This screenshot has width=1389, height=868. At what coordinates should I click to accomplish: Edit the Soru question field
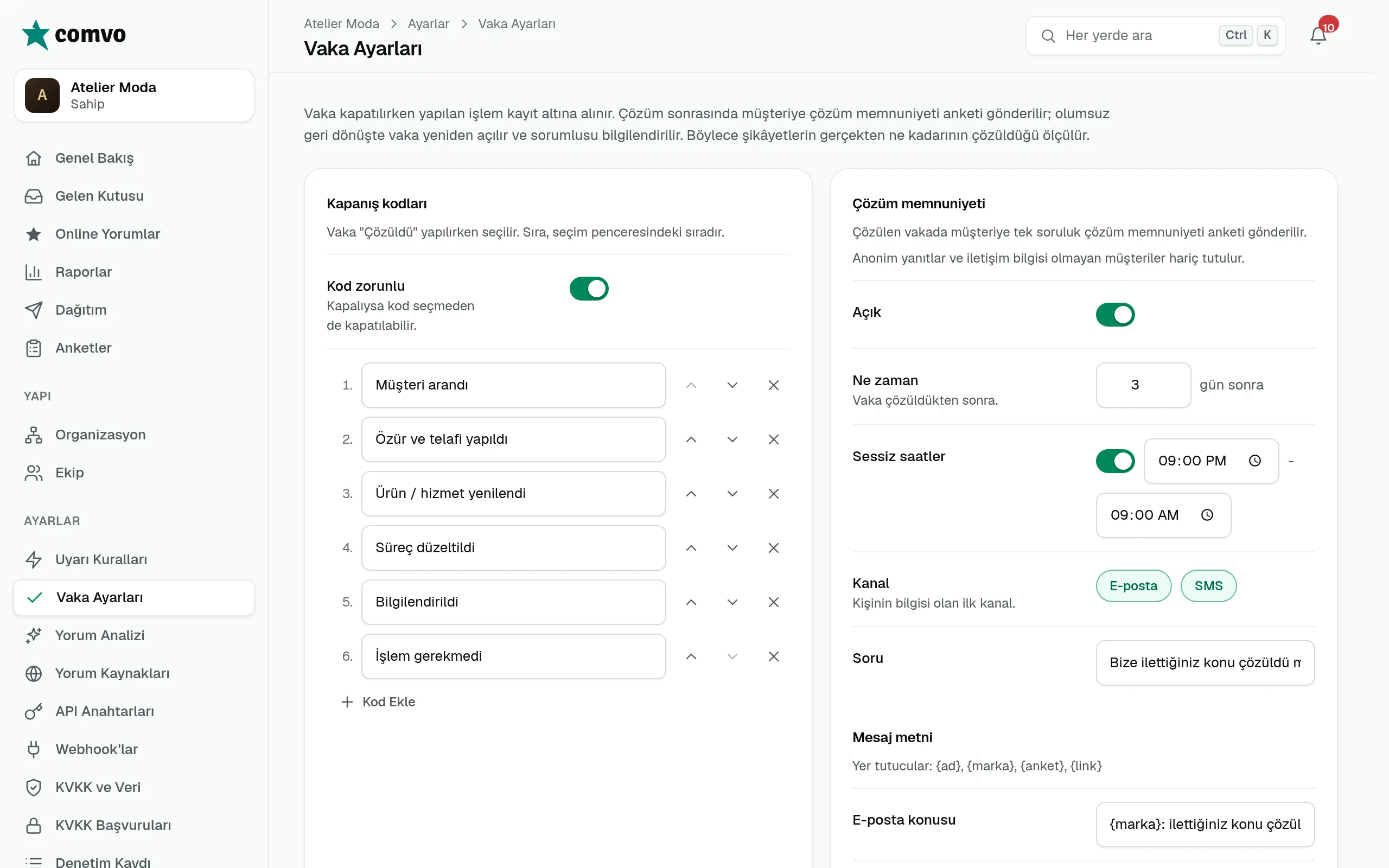pyautogui.click(x=1205, y=662)
